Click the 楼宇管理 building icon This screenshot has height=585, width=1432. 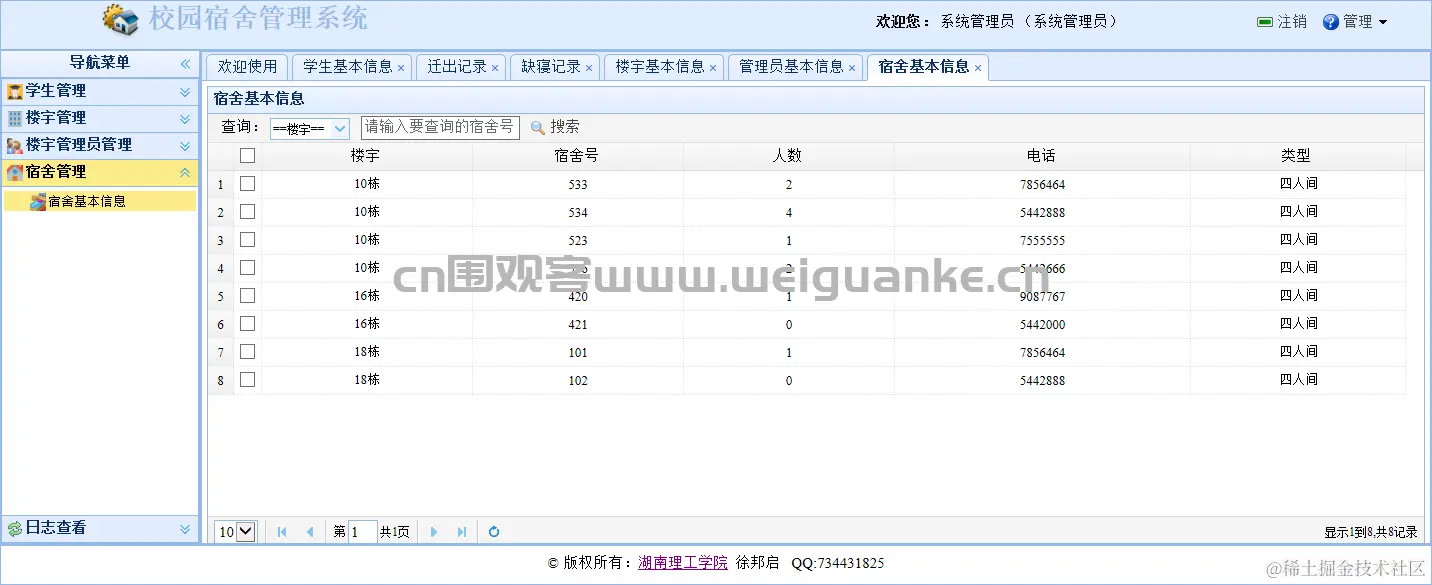15,119
